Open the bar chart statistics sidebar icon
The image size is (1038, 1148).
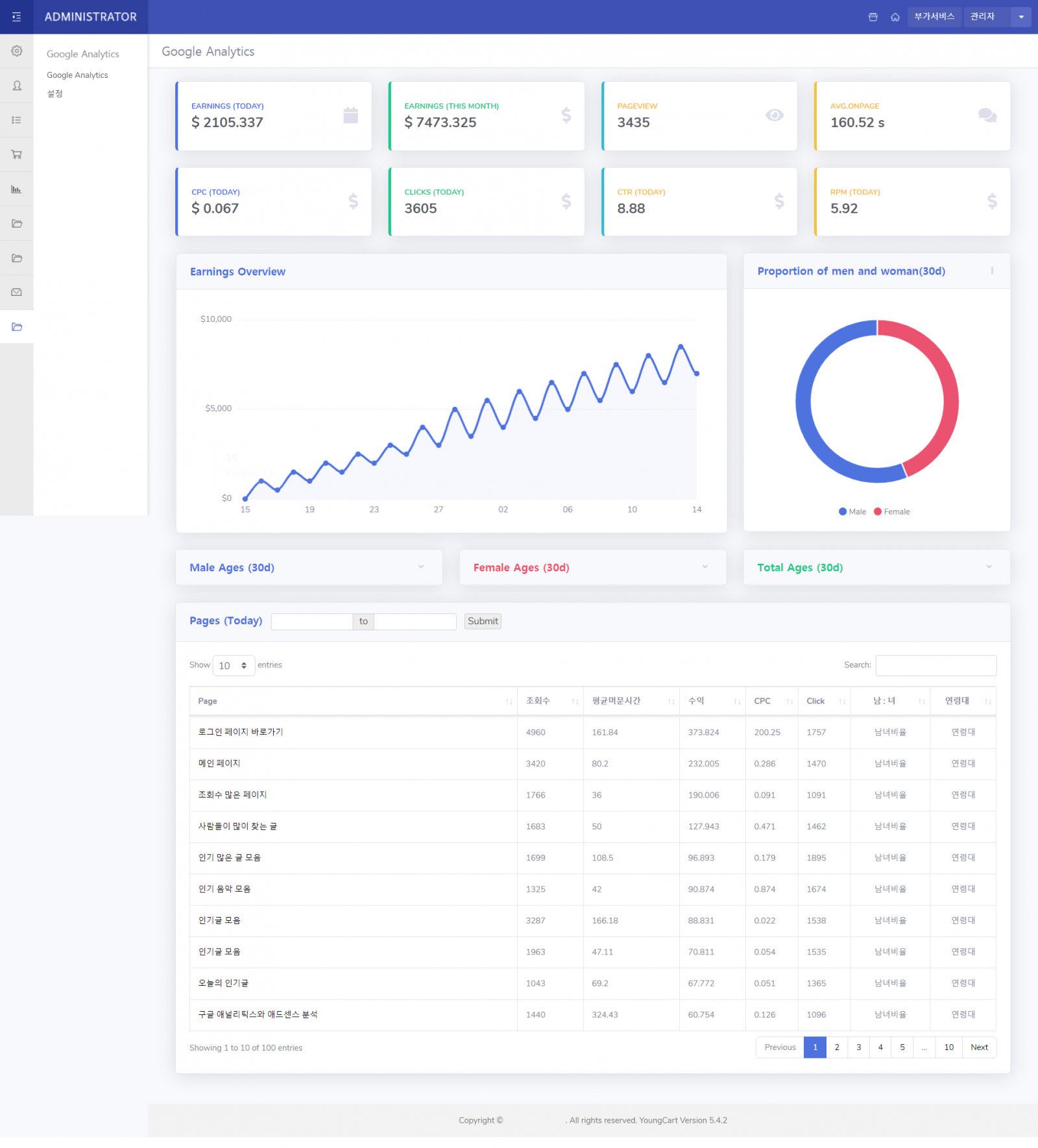[17, 189]
